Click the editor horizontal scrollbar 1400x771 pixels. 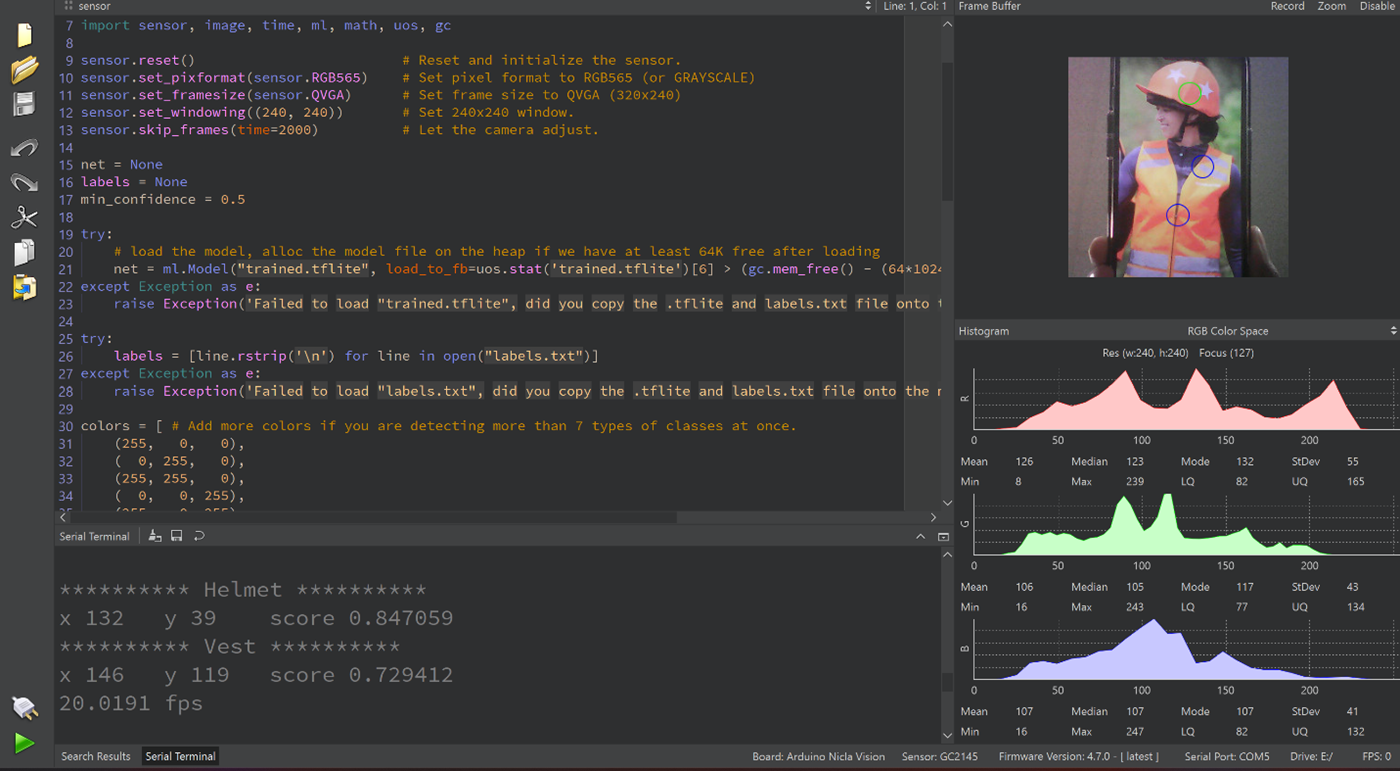pos(400,517)
